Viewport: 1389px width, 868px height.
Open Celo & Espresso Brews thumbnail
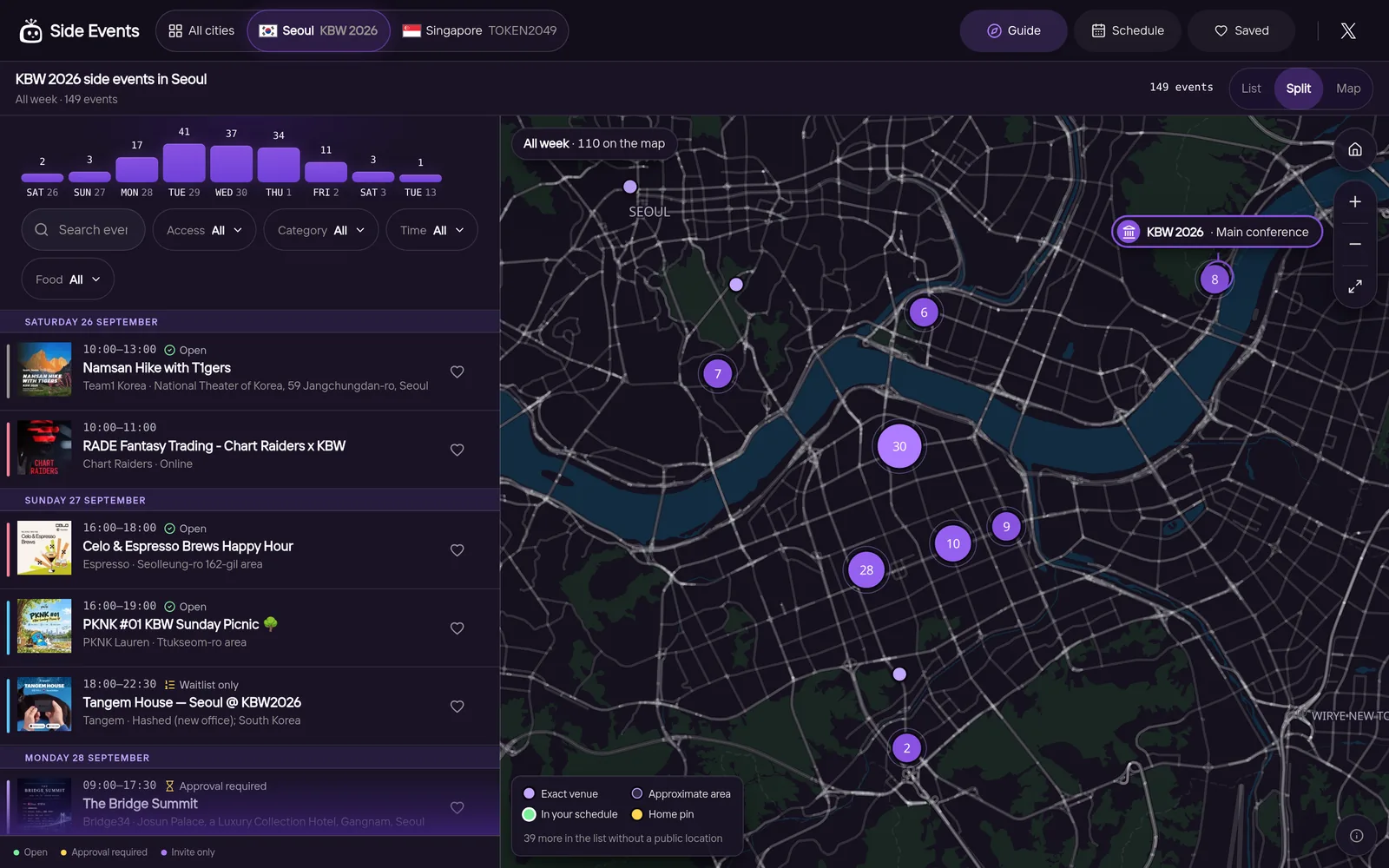[44, 549]
